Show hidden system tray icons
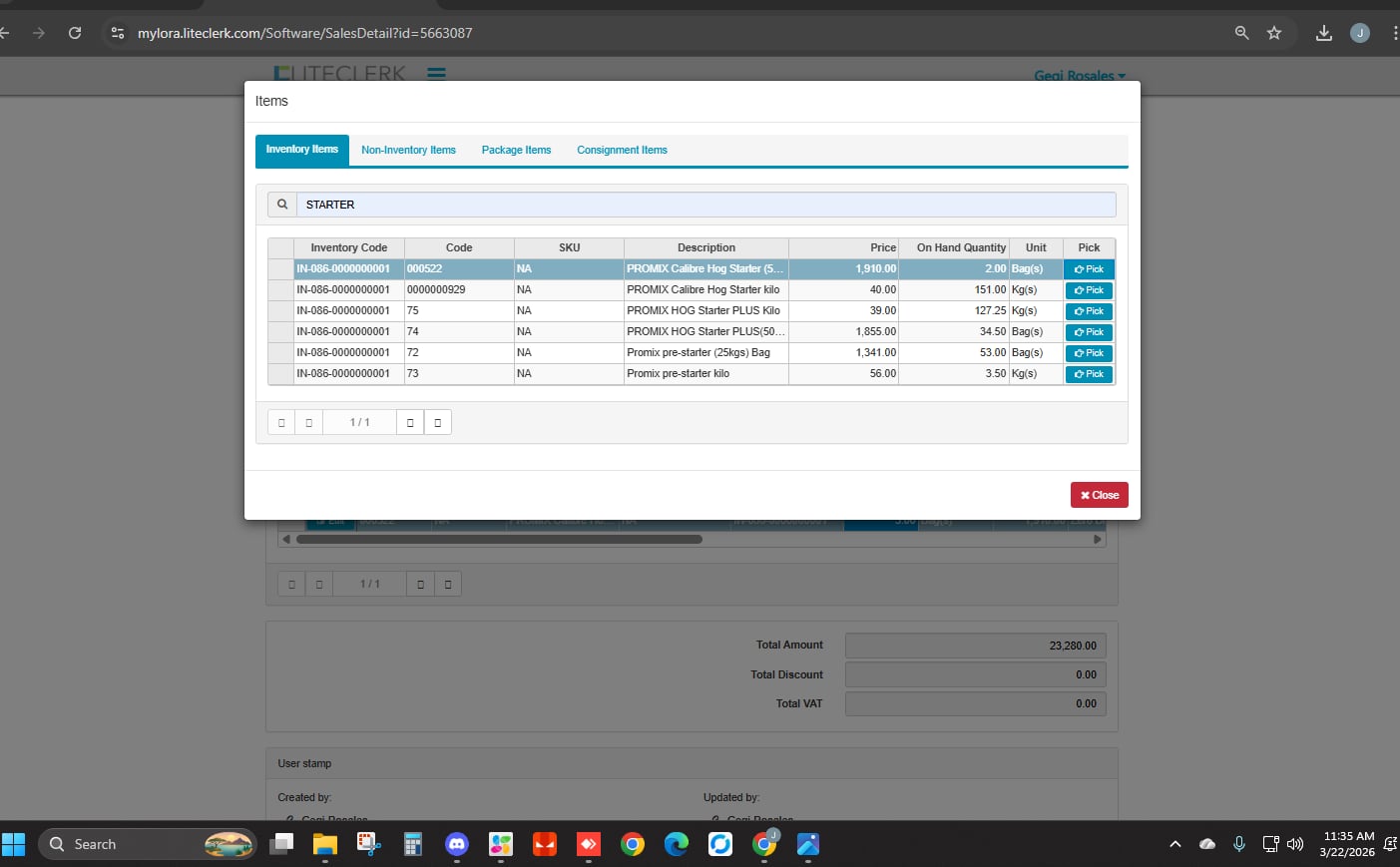 1175,844
